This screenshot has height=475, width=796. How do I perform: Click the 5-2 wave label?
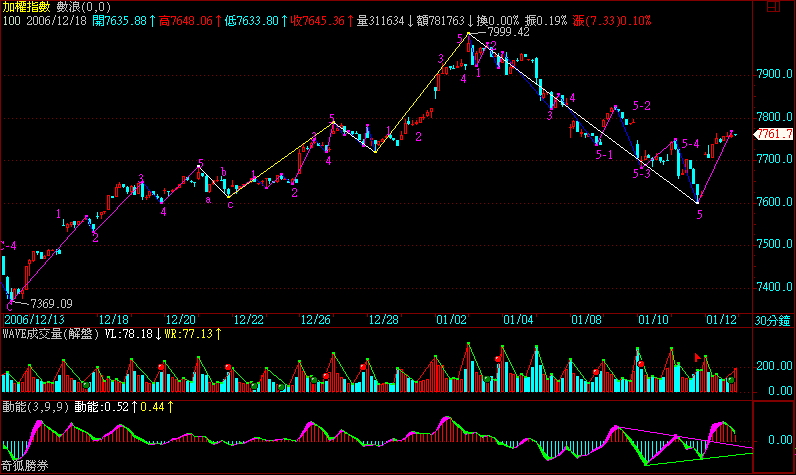click(641, 106)
